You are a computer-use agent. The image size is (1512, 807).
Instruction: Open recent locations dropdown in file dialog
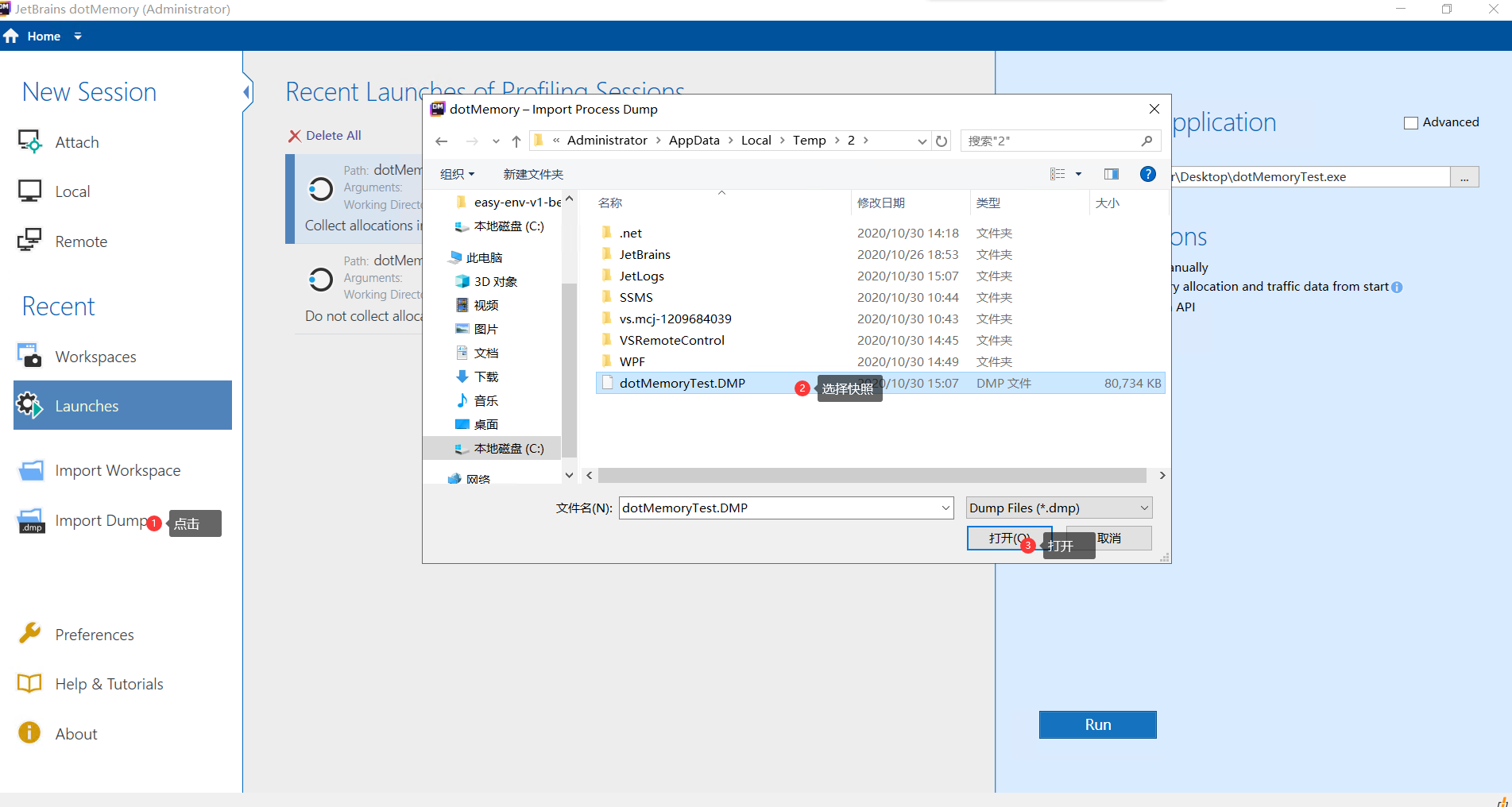pos(496,141)
